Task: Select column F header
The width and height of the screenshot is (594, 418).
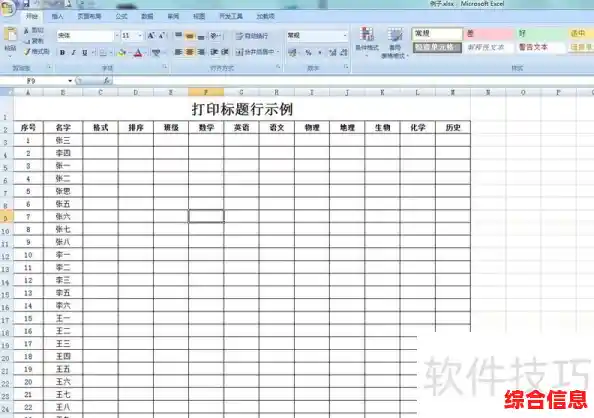Action: point(206,92)
